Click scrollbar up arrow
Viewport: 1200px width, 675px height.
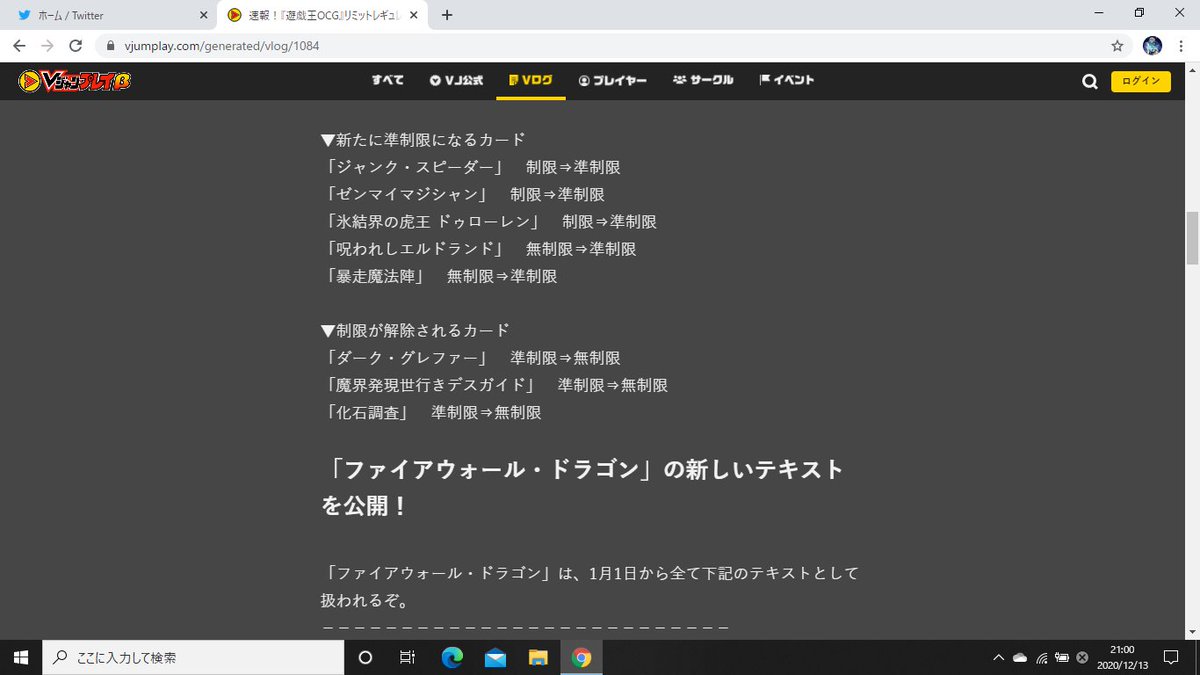1192,70
